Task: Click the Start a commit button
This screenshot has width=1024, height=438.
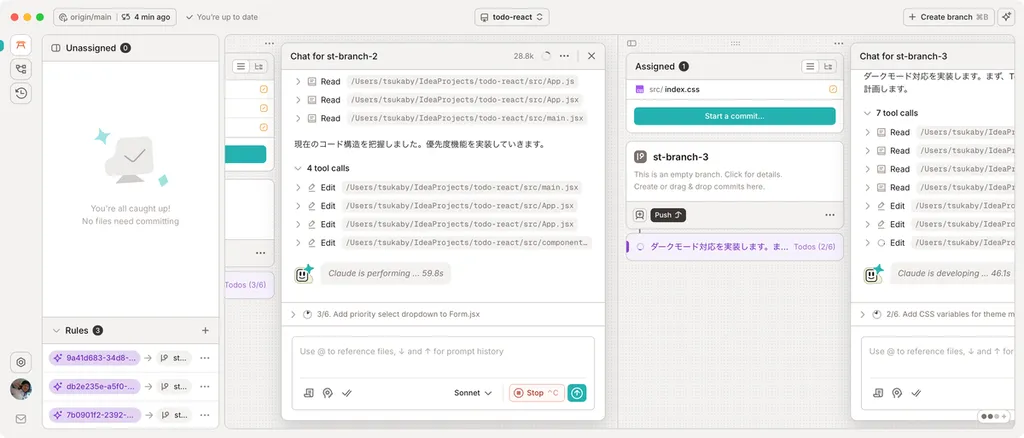Action: 734,116
